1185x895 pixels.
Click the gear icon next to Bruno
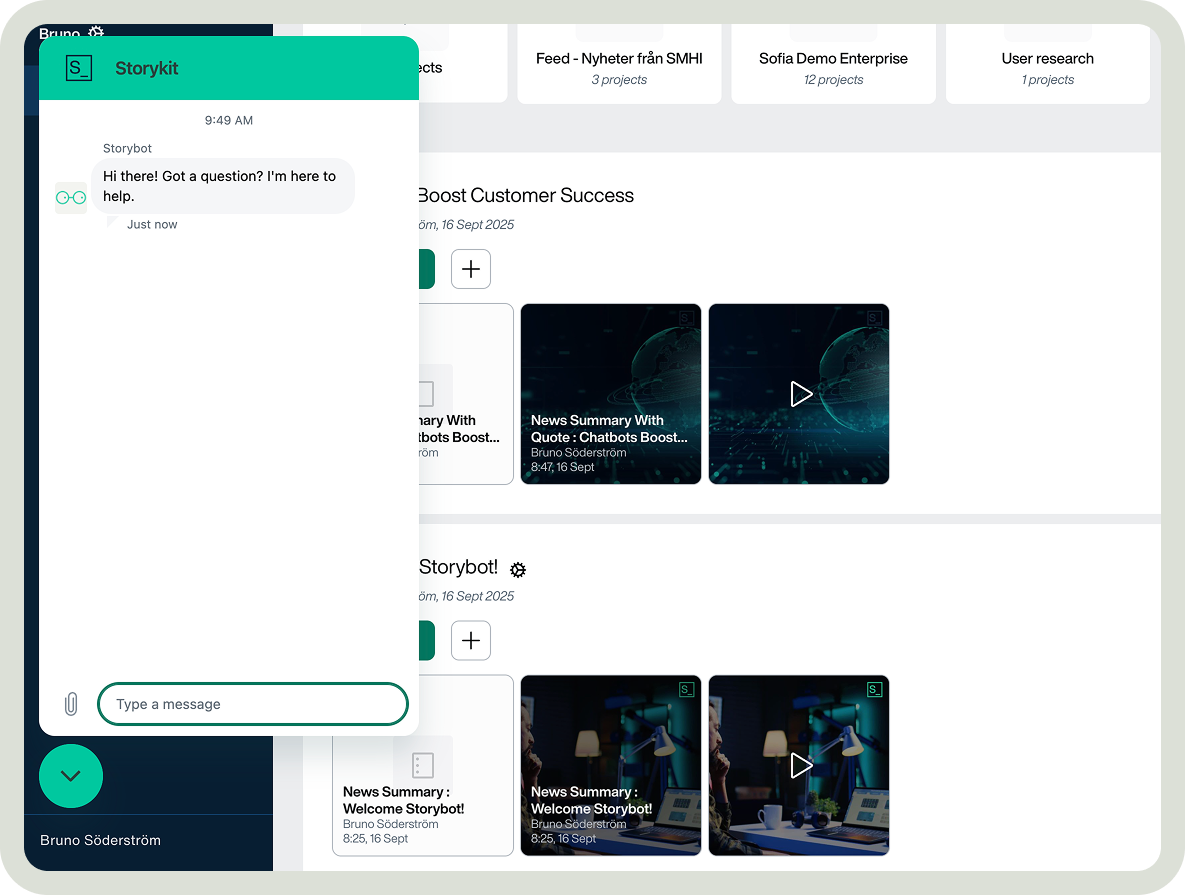click(x=95, y=33)
